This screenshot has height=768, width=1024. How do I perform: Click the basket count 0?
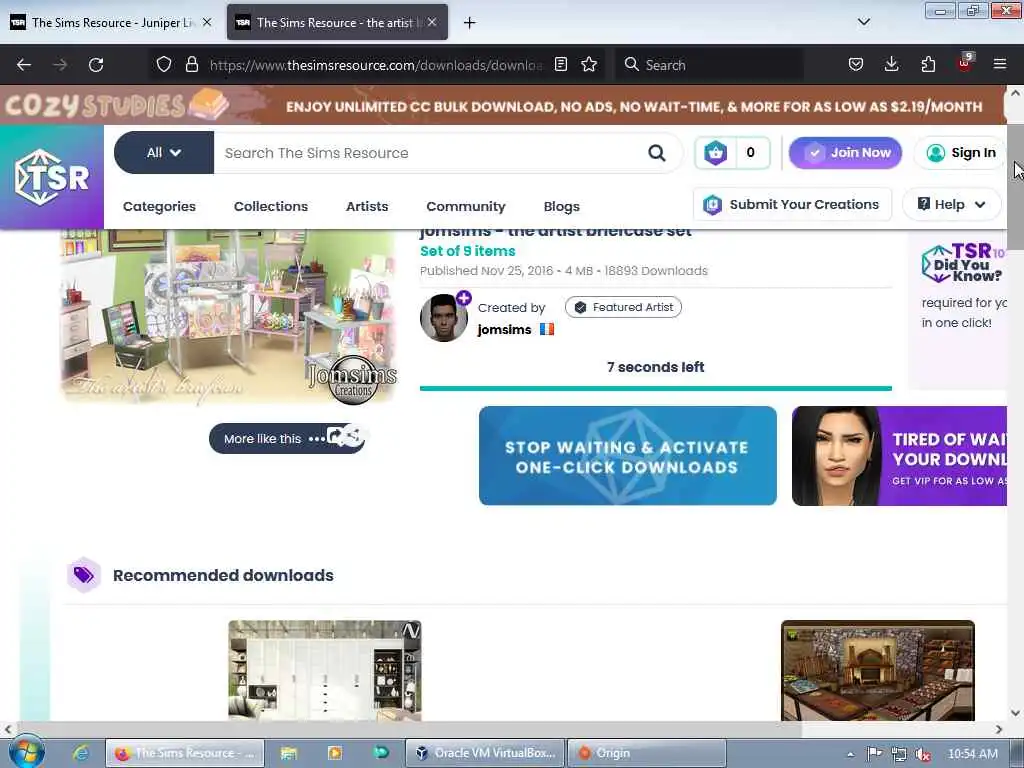pos(750,153)
